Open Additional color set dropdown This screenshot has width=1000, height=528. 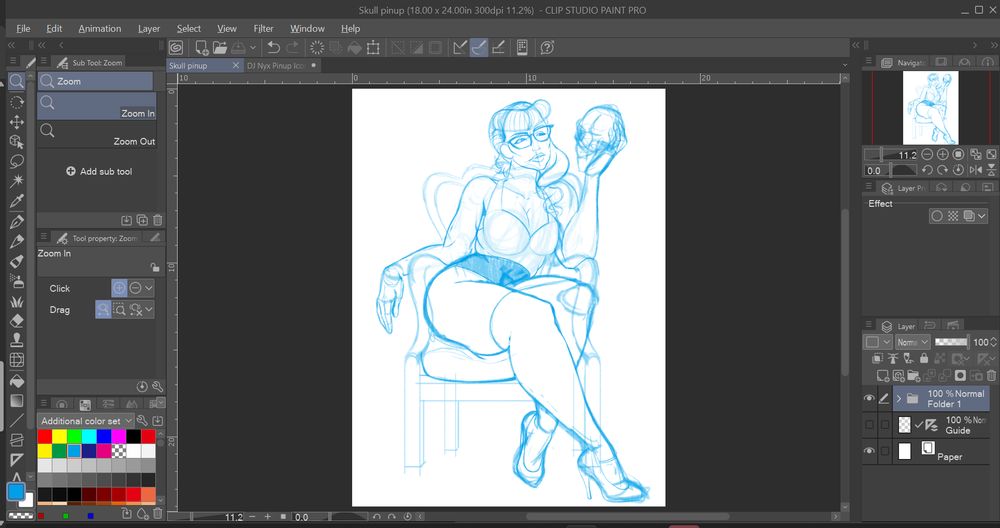(86, 421)
